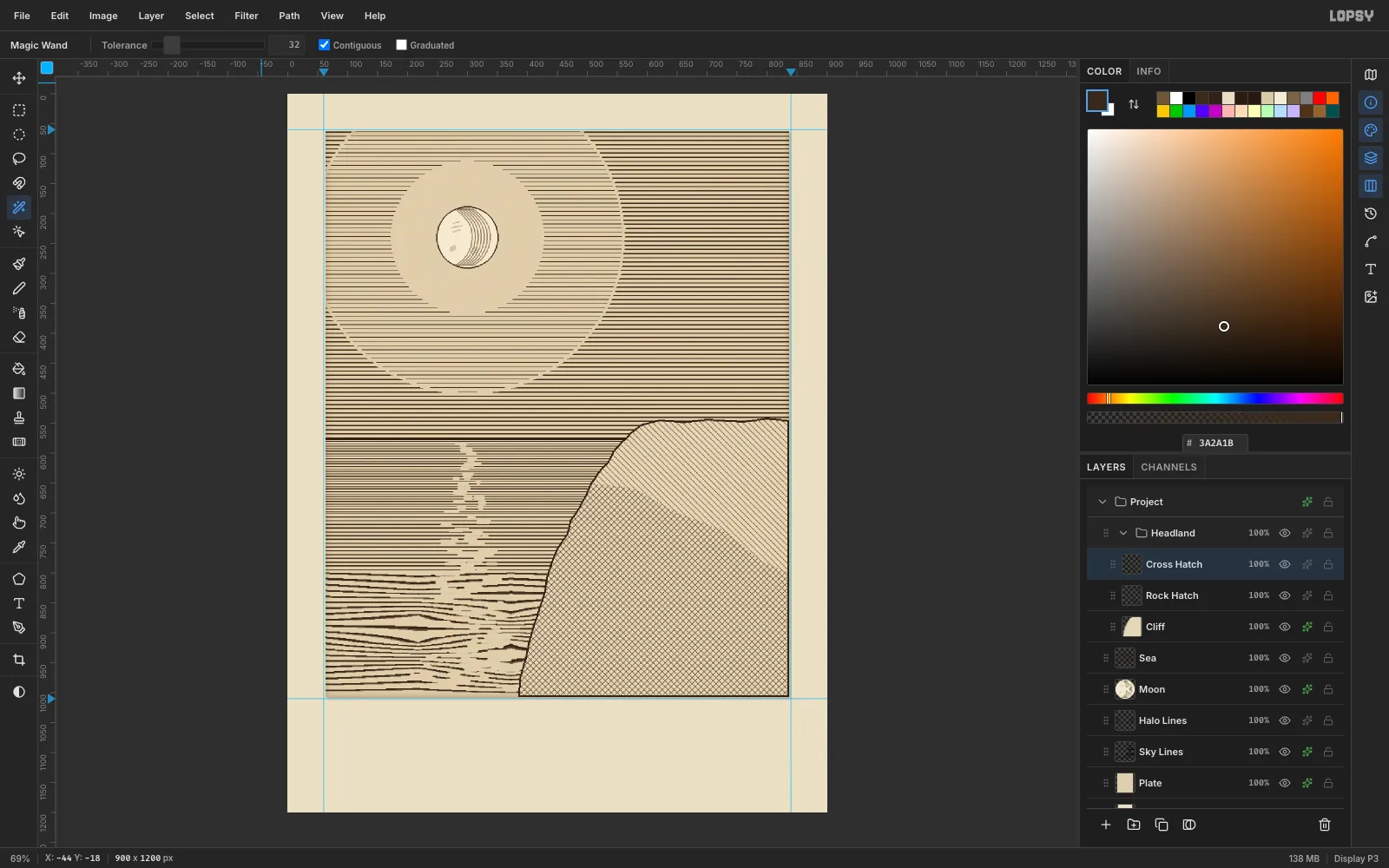Edit the Tolerance value 32 field
Image resolution: width=1389 pixels, height=868 pixels.
(x=286, y=45)
